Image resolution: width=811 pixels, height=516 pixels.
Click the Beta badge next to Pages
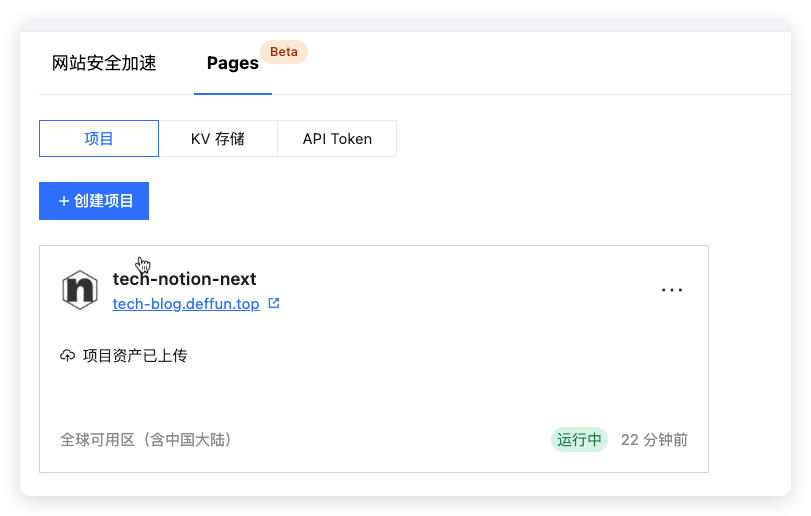284,52
